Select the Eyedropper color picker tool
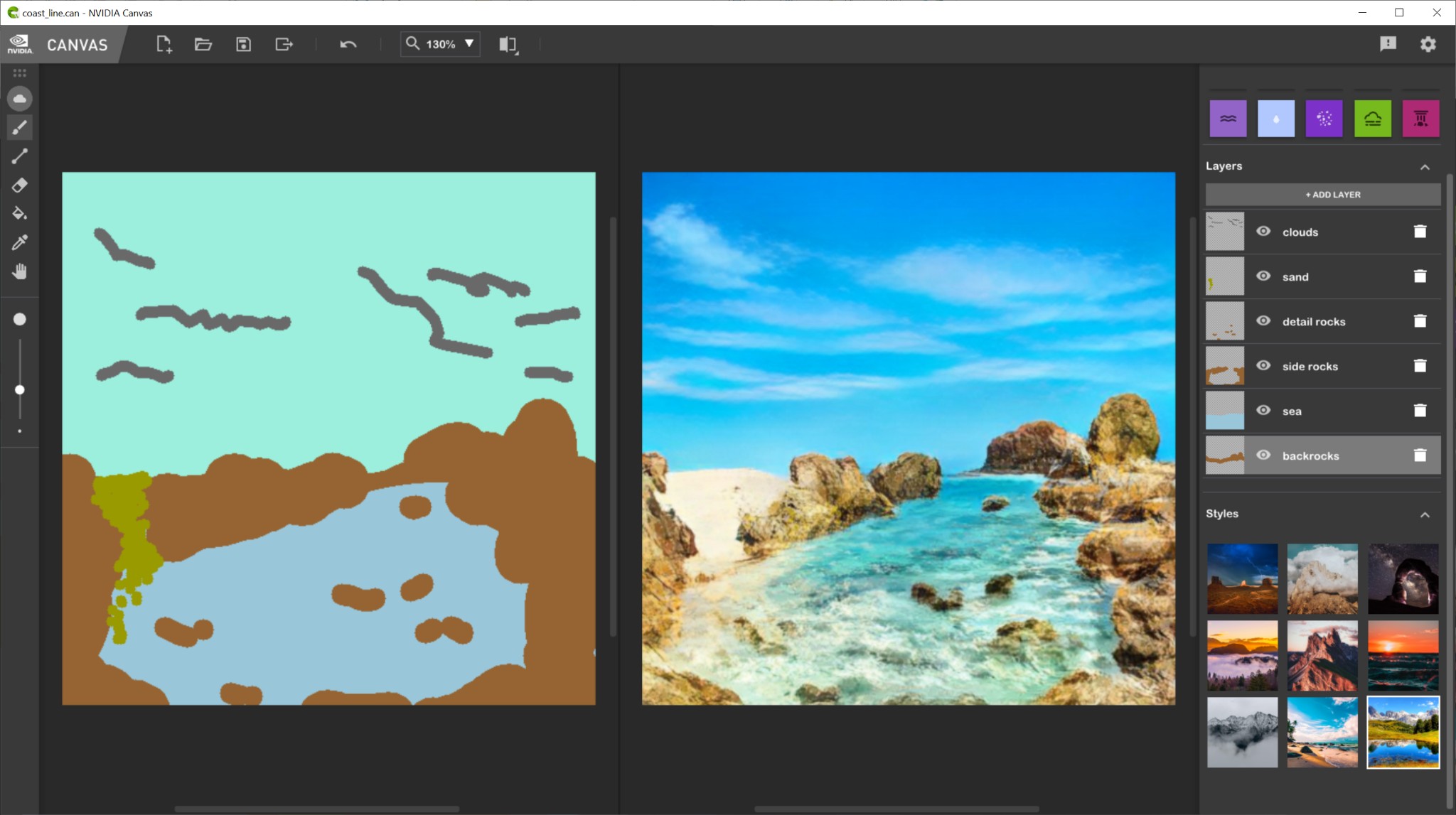This screenshot has width=1456, height=815. pos(19,242)
